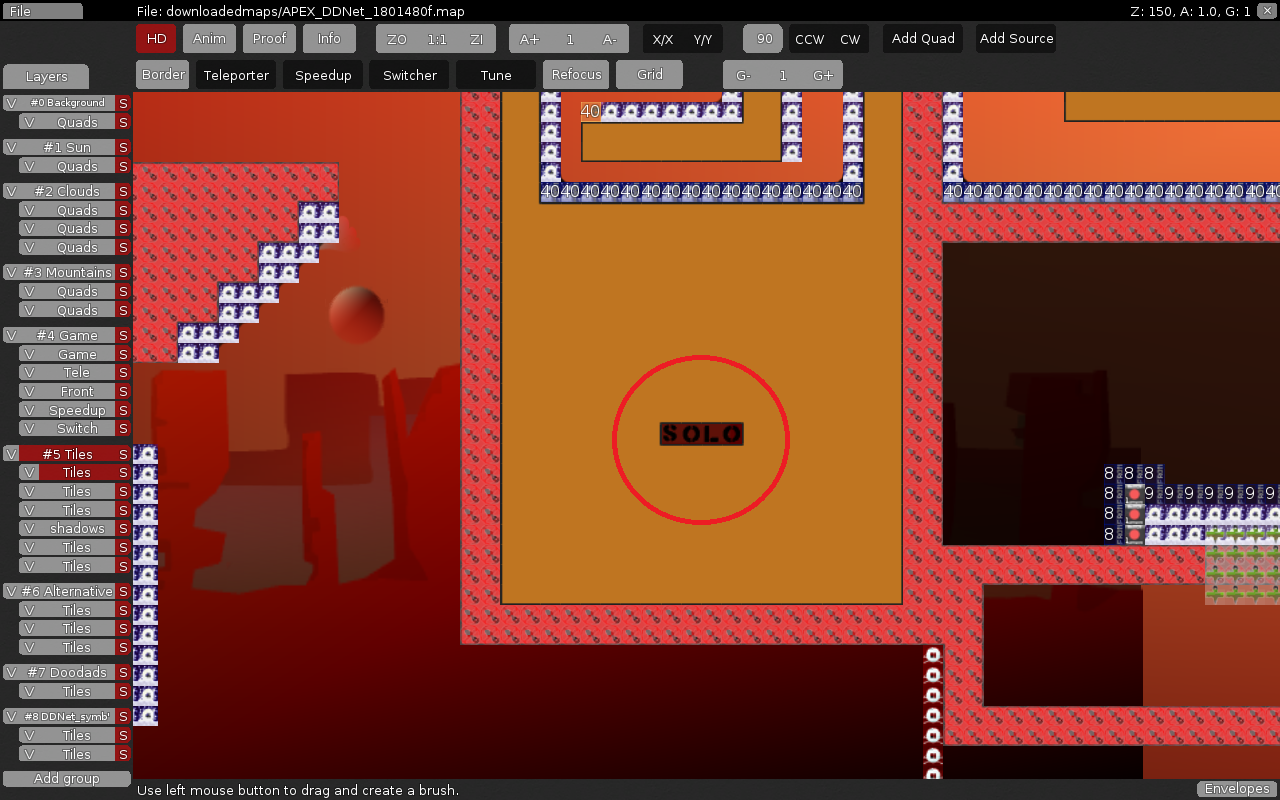Image resolution: width=1280 pixels, height=800 pixels.
Task: Hide the shadows layer using its V button
Action: tap(29, 528)
